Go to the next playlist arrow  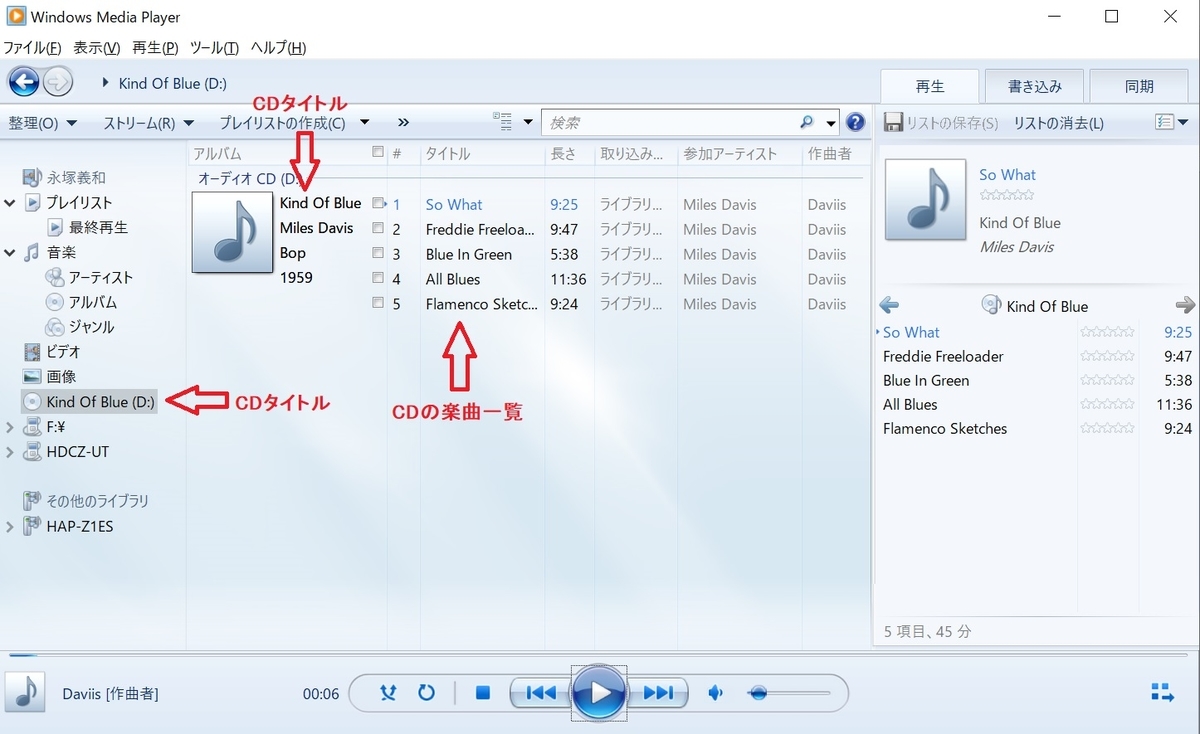tap(1185, 305)
